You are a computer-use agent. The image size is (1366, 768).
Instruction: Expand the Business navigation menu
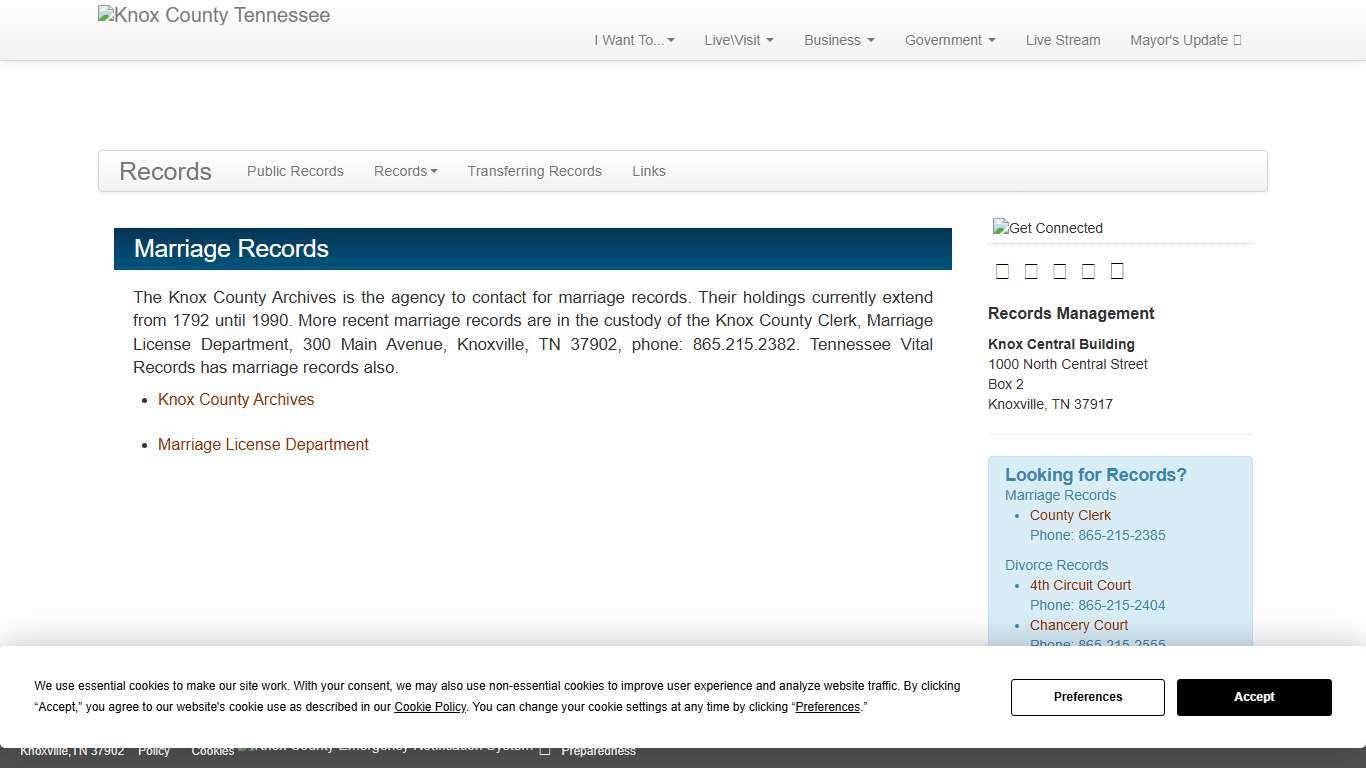pos(838,40)
